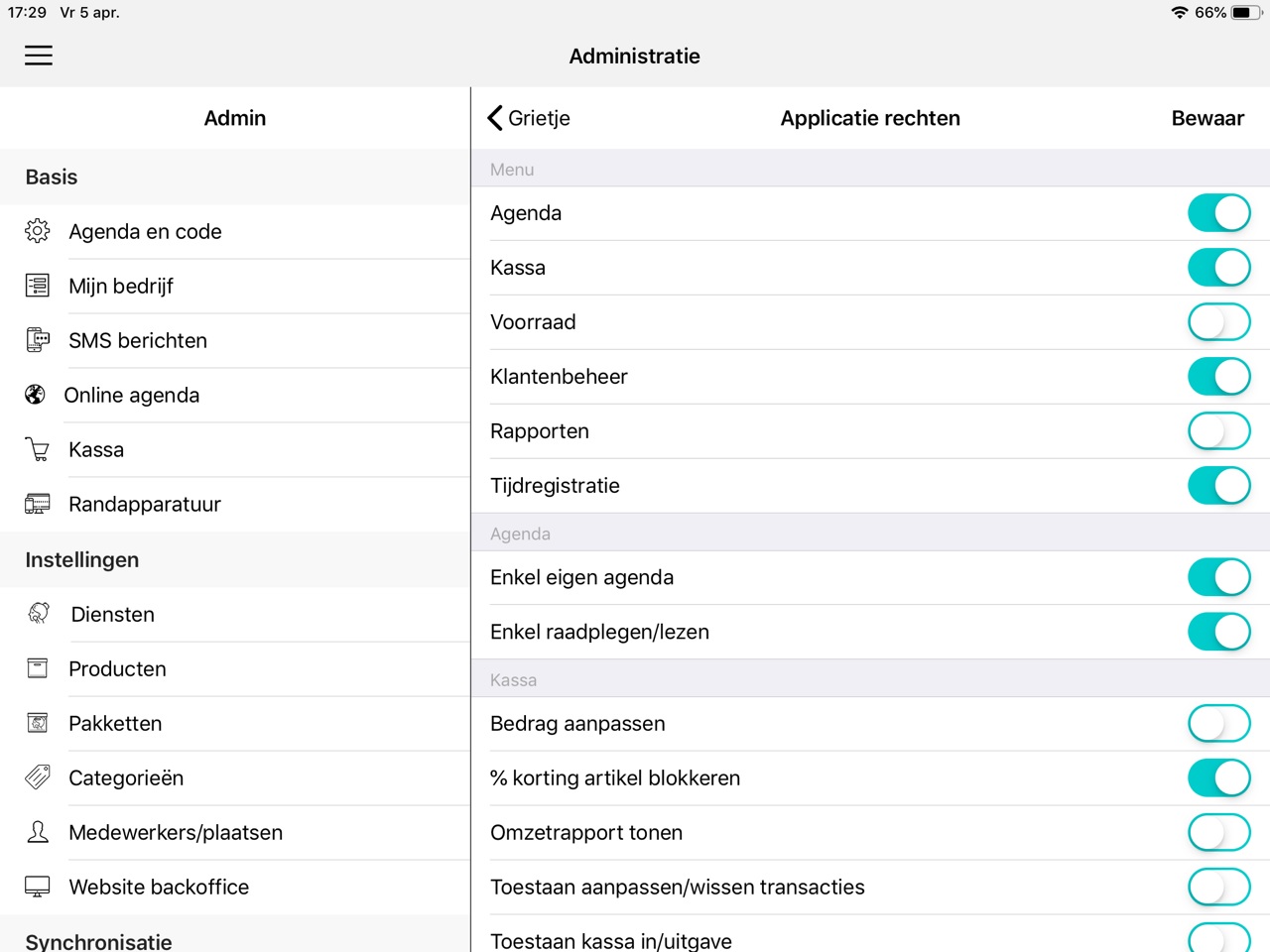Select the Producten menu item
This screenshot has width=1270, height=952.
pos(235,668)
